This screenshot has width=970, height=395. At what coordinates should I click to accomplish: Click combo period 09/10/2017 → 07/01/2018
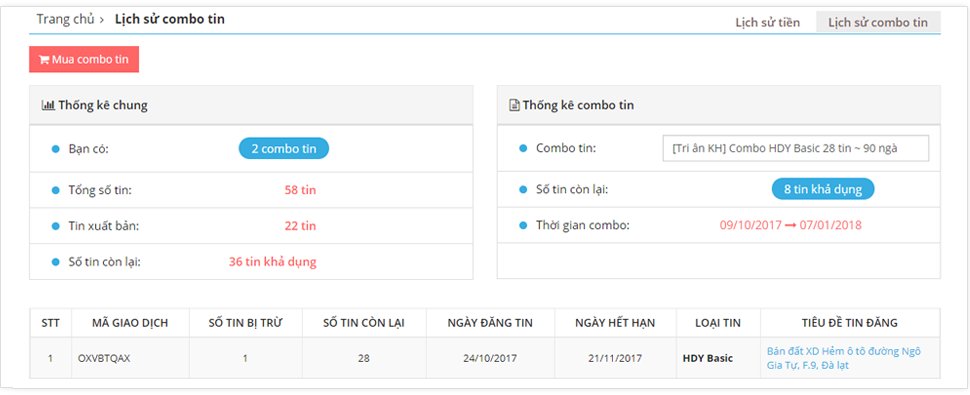tap(790, 225)
